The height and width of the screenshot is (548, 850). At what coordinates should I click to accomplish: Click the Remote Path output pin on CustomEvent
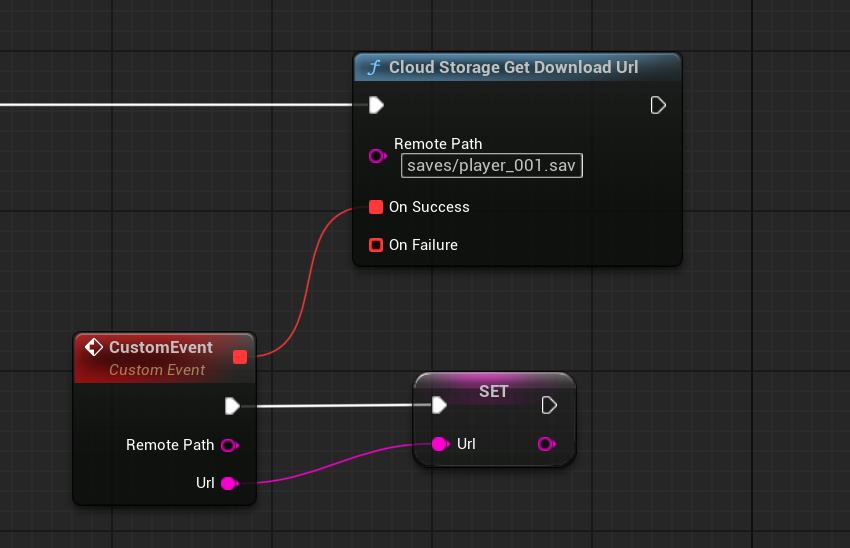229,445
